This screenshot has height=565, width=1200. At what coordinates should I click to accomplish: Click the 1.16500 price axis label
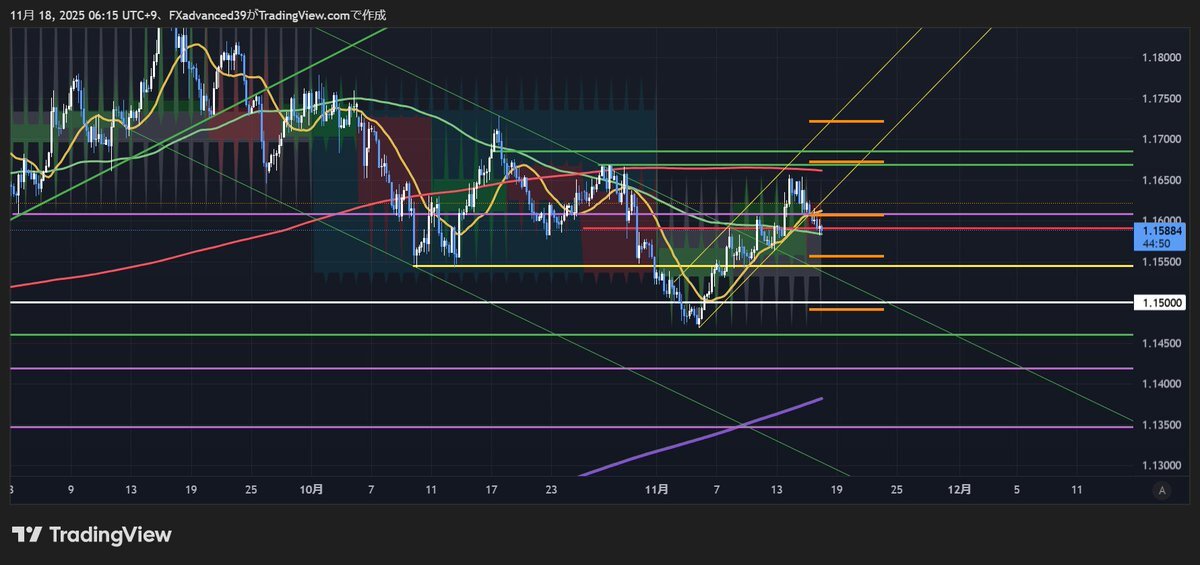pos(1161,180)
